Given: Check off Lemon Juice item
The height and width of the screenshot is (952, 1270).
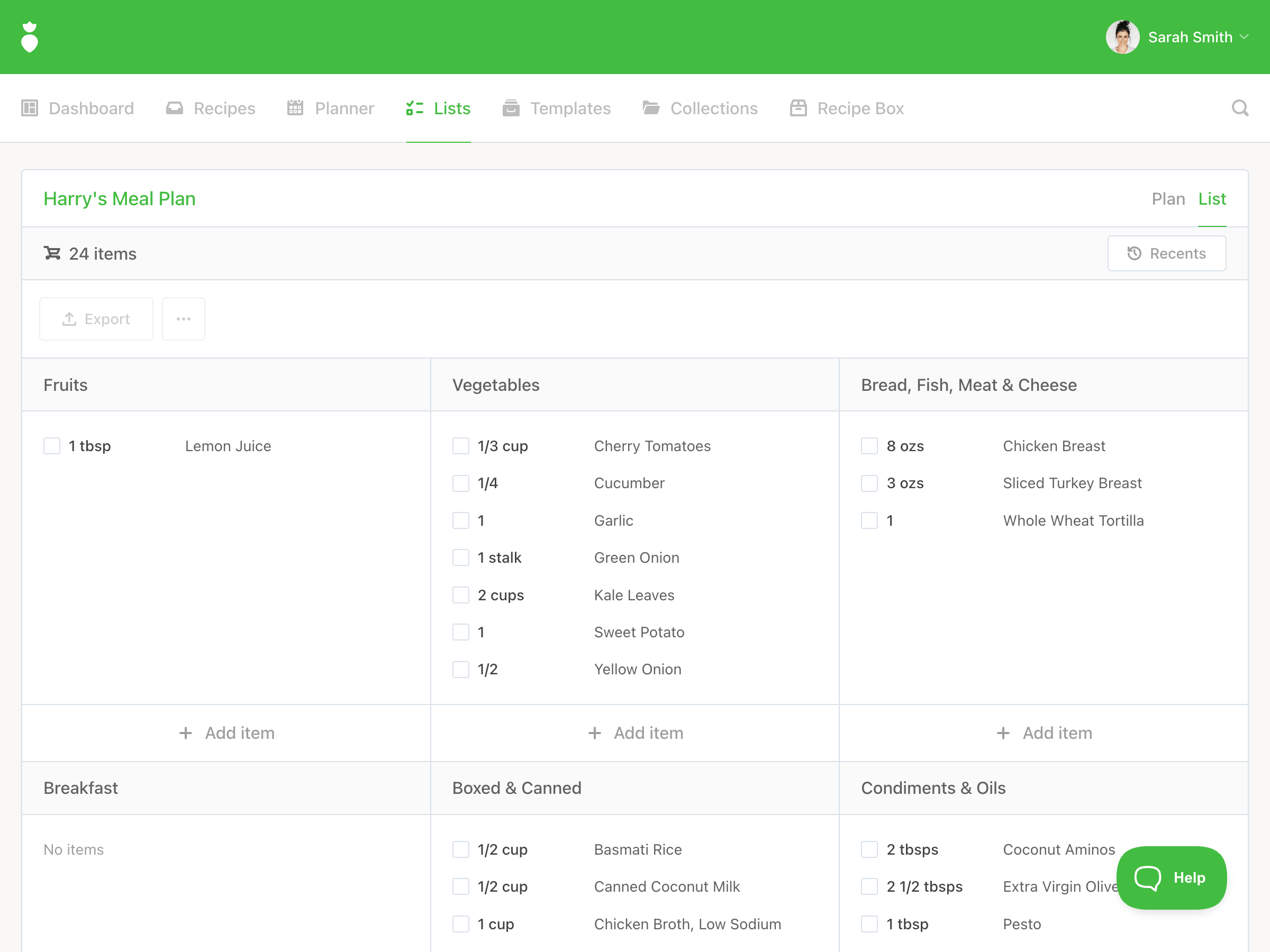Looking at the screenshot, I should click(52, 446).
